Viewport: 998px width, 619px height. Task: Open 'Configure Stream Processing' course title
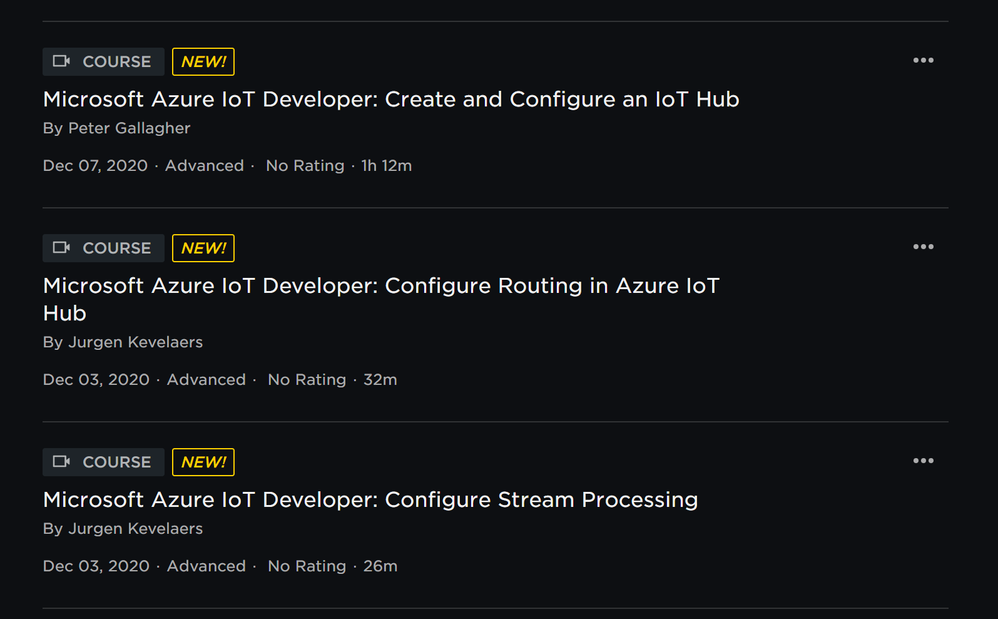(370, 499)
